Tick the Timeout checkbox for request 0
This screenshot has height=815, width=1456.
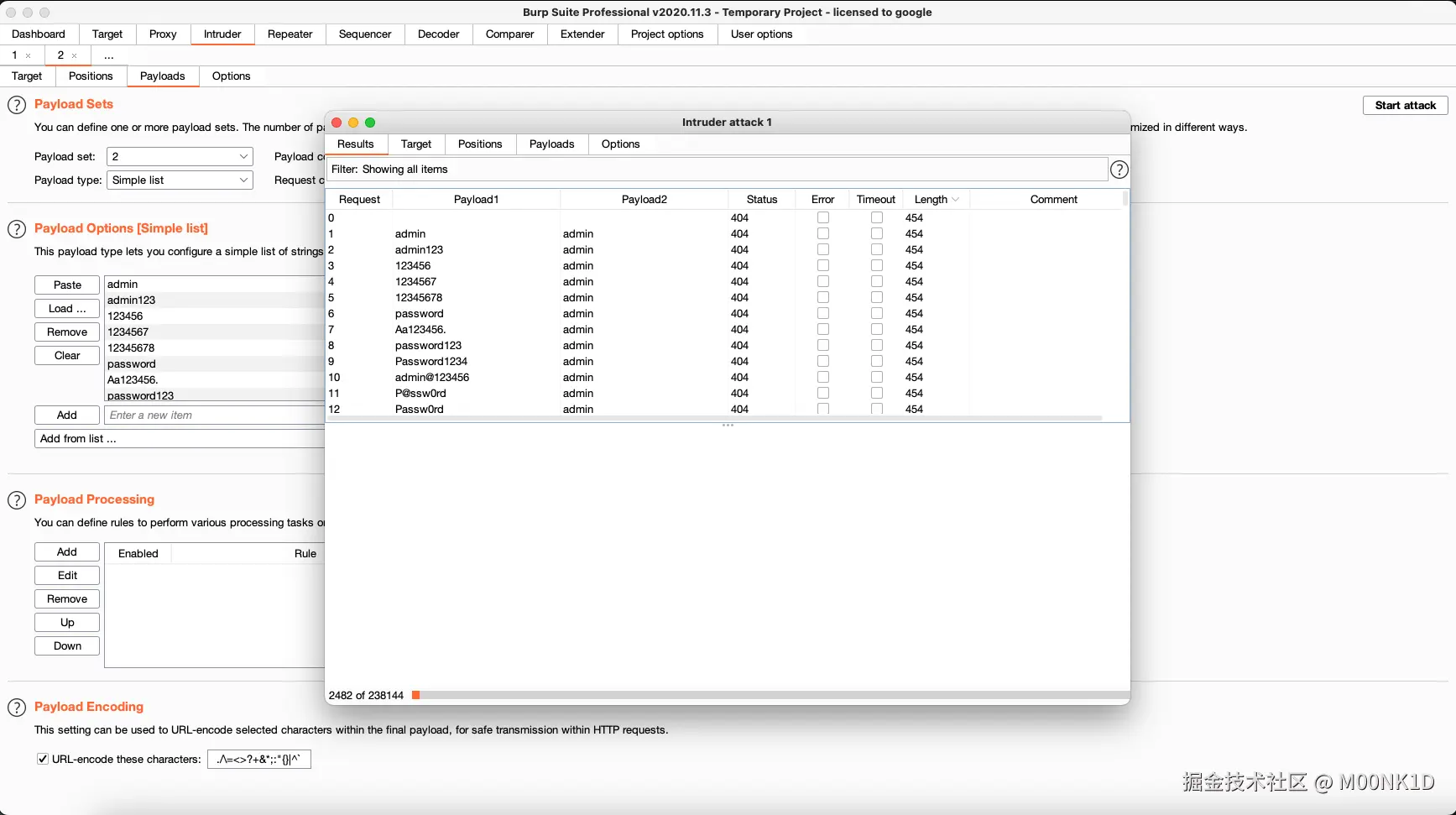tap(877, 217)
